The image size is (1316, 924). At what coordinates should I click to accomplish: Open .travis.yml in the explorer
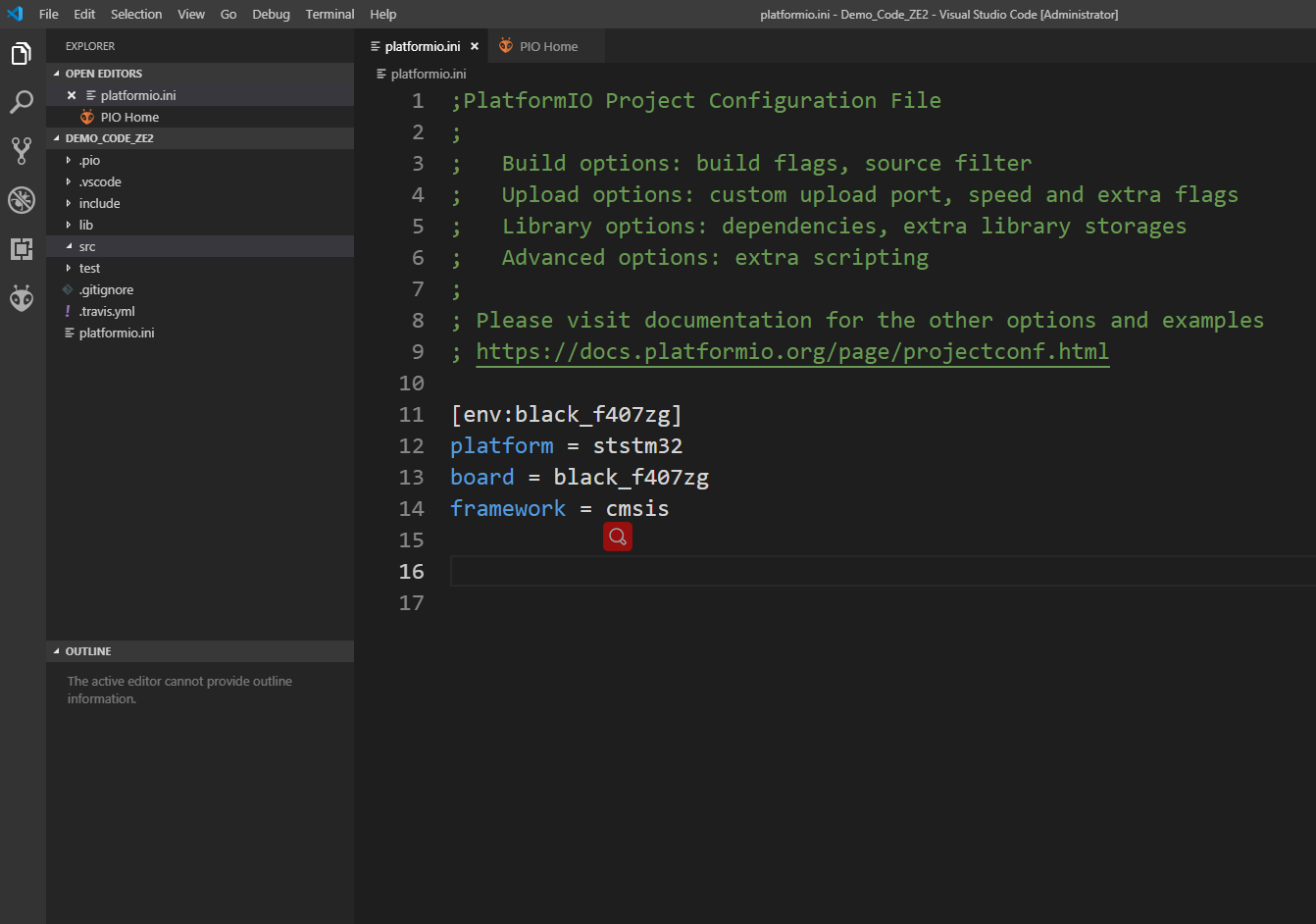coord(107,311)
